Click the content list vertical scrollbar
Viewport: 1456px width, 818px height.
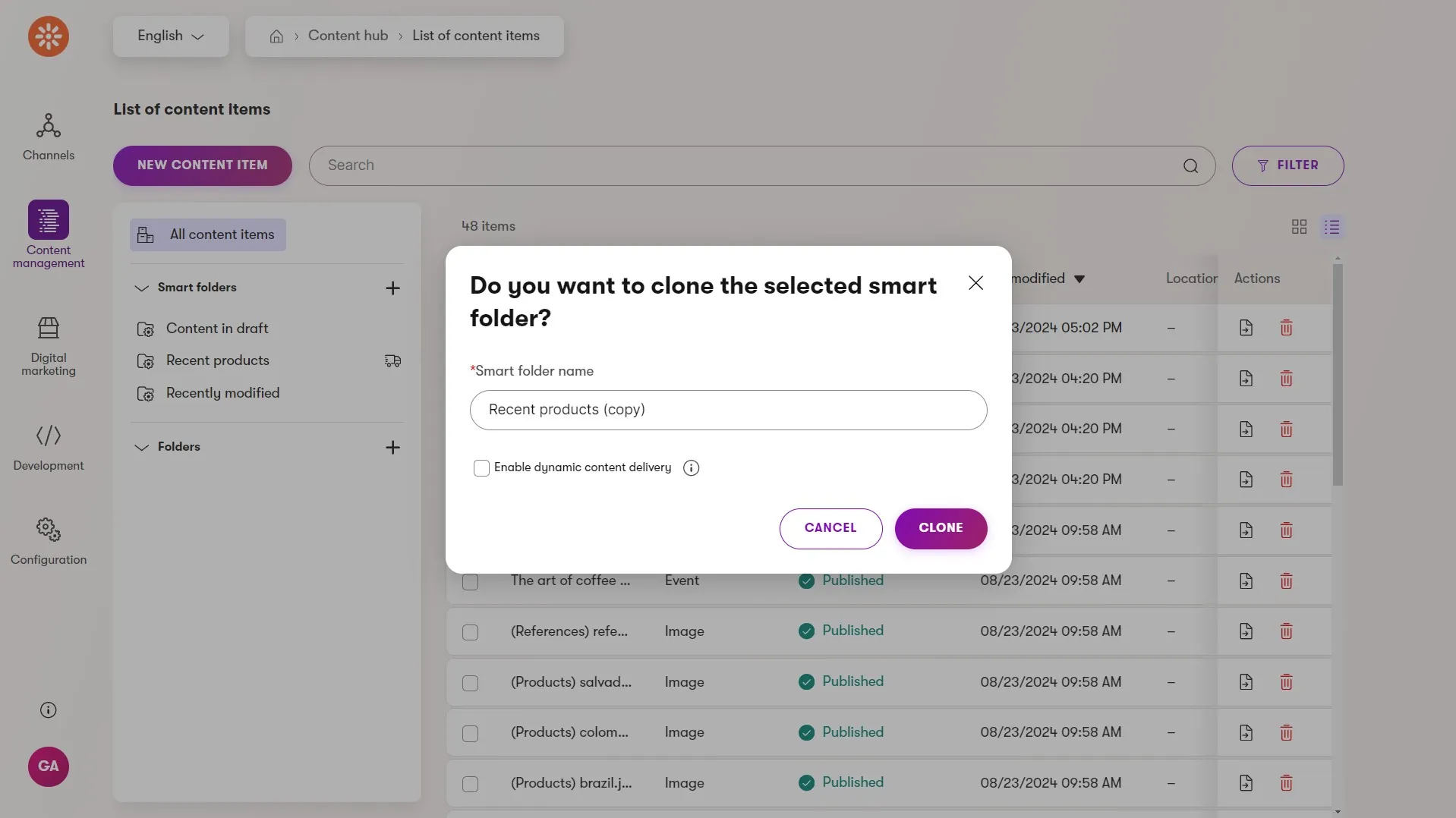coord(1338,375)
